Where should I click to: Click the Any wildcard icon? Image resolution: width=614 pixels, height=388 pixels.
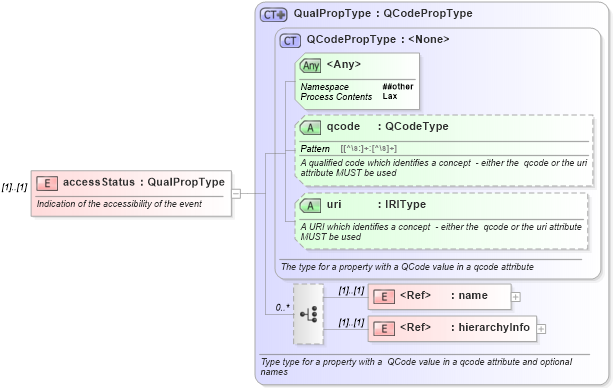(311, 65)
